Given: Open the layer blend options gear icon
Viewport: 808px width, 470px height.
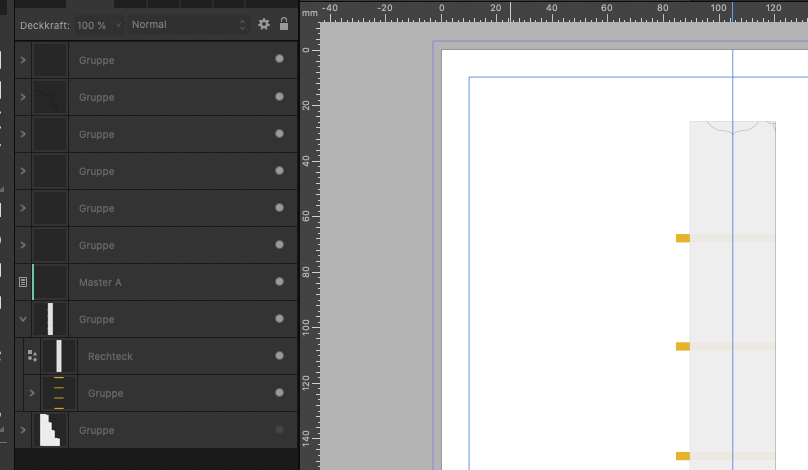Looking at the screenshot, I should click(264, 24).
